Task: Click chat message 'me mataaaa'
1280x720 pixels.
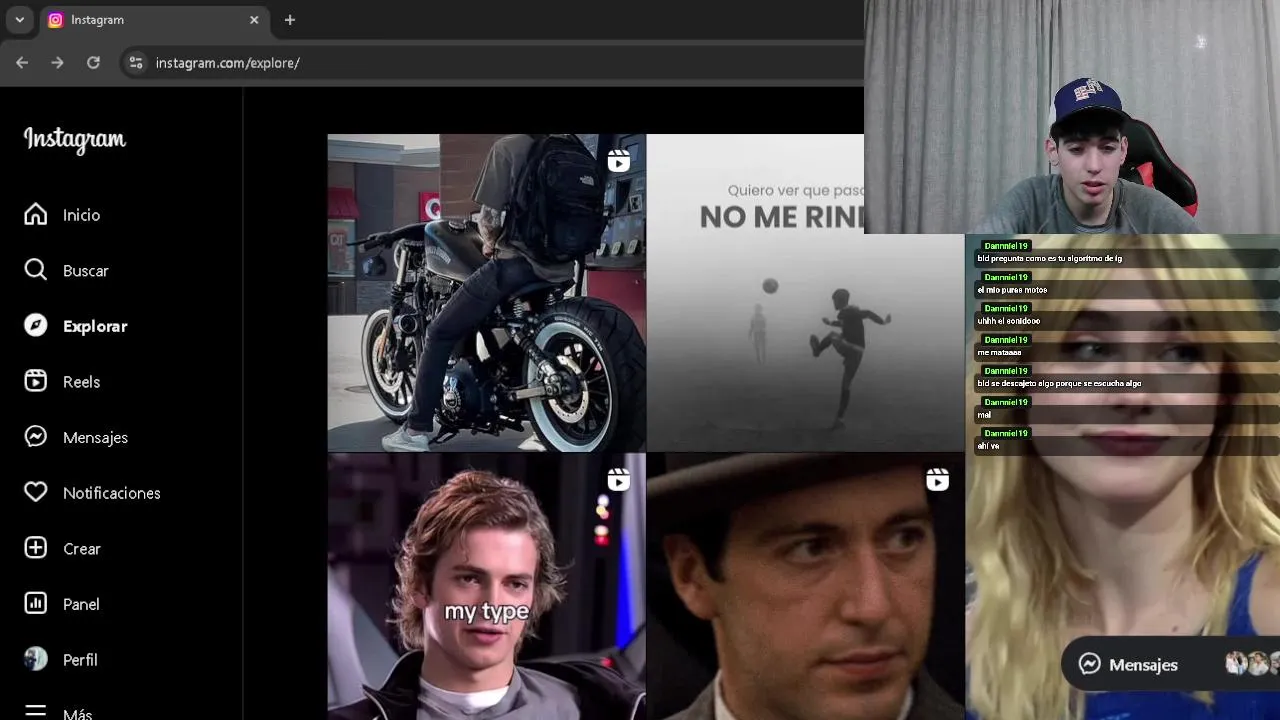Action: click(x=999, y=352)
